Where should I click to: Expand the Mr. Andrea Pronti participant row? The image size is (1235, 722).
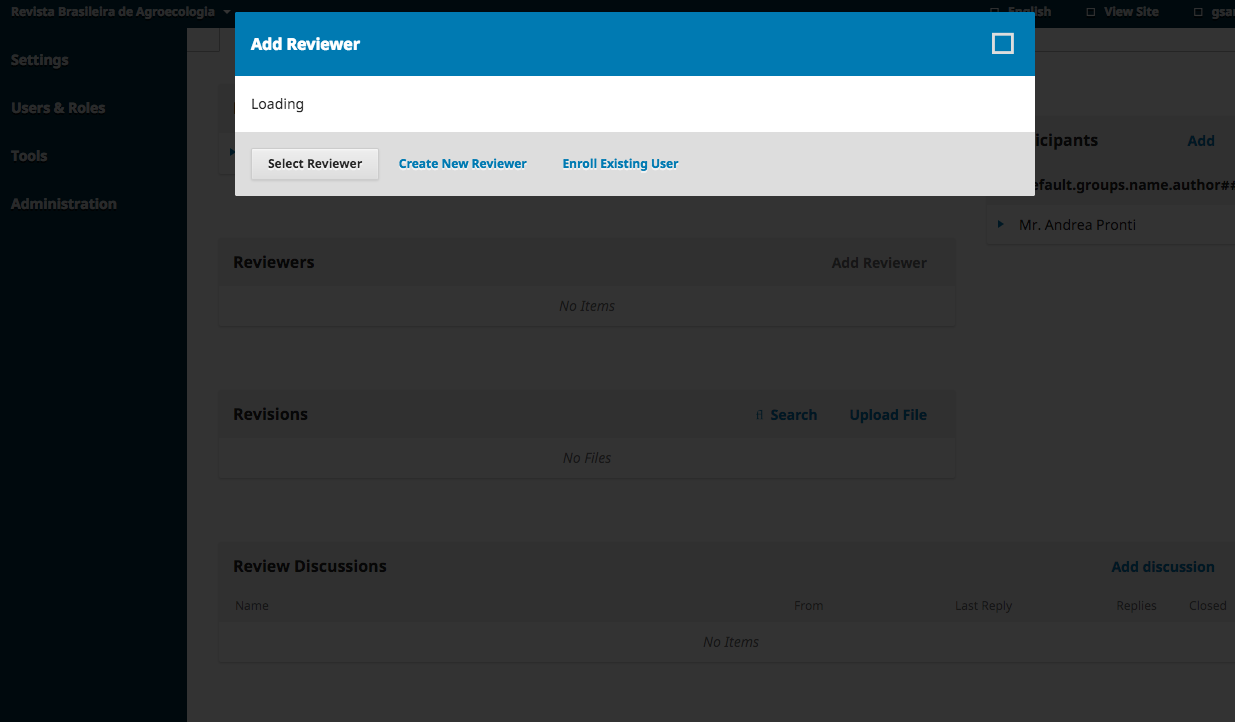pos(1001,225)
